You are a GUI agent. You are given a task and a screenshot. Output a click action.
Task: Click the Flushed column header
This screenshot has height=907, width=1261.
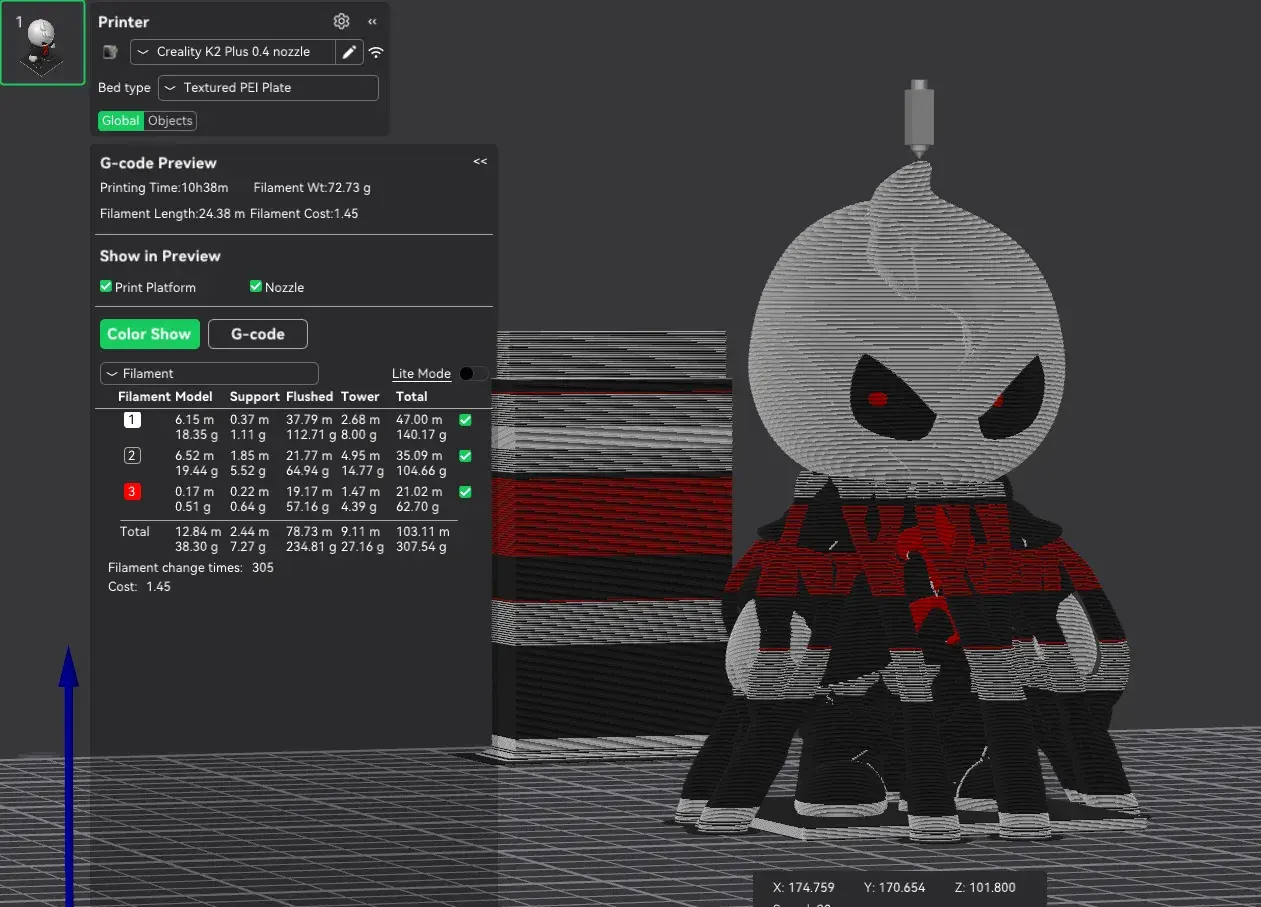[x=309, y=397]
